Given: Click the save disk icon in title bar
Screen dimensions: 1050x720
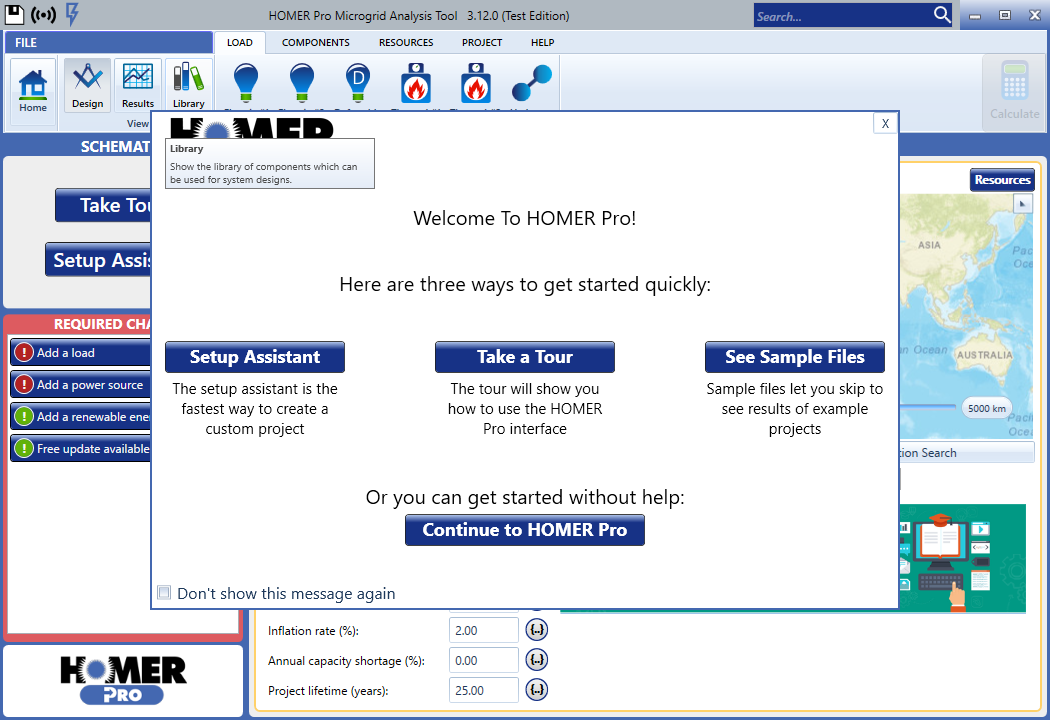Looking at the screenshot, I should tap(15, 15).
